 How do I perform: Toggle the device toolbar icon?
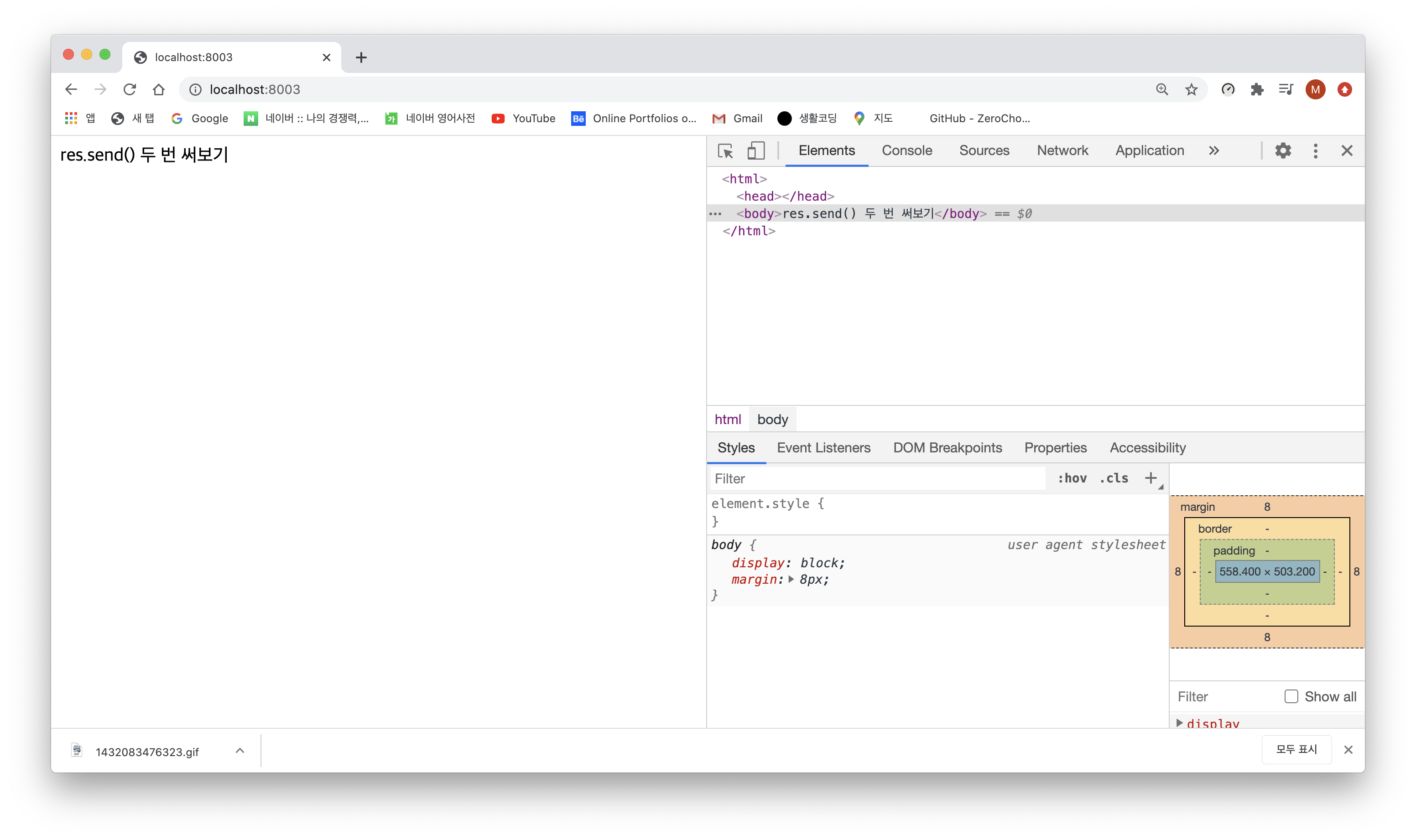[756, 150]
